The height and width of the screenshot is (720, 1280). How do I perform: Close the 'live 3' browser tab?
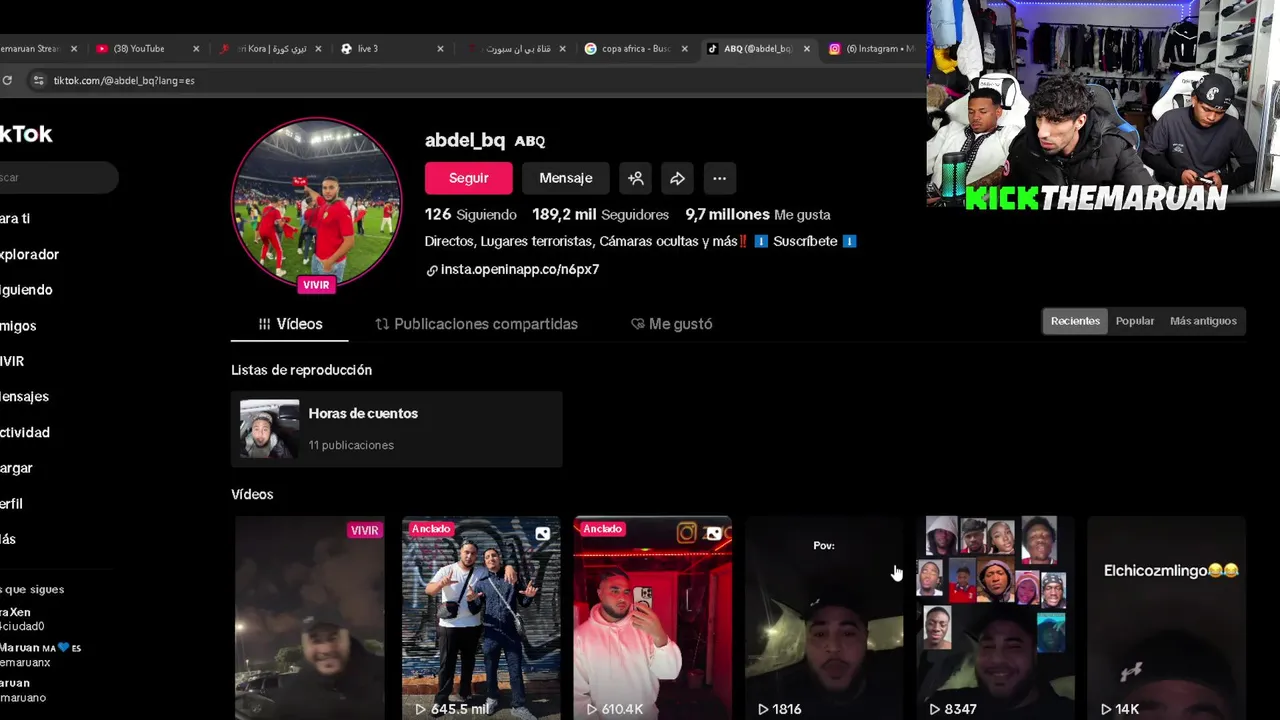click(x=440, y=48)
